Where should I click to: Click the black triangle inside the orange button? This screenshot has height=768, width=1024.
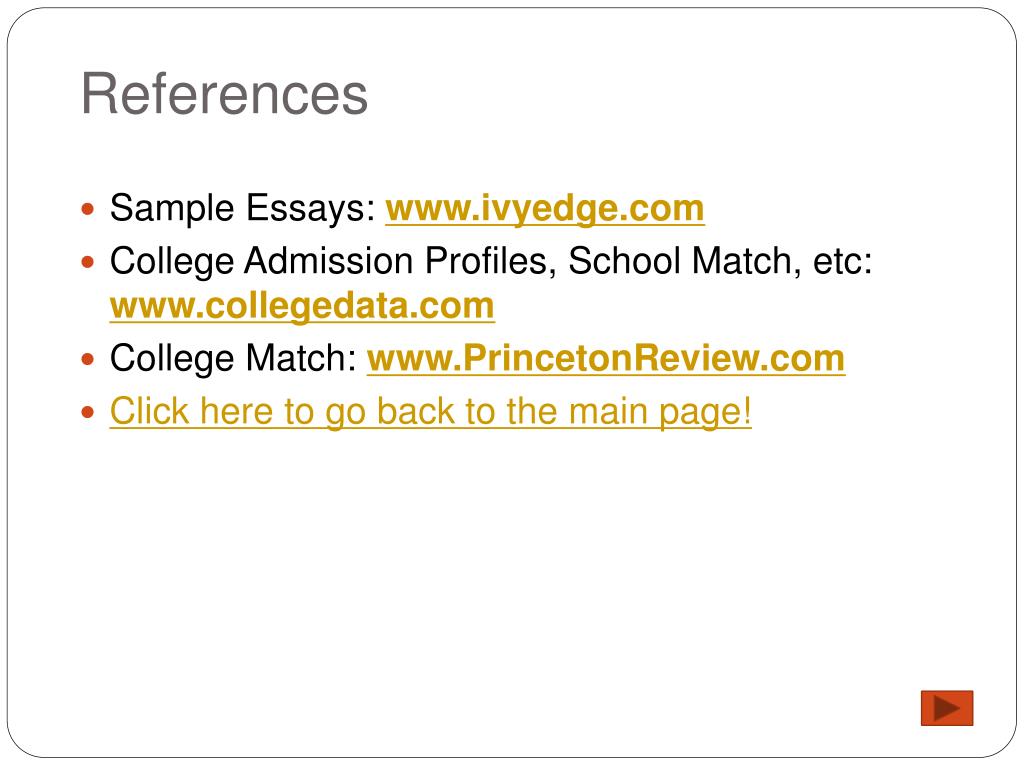947,708
